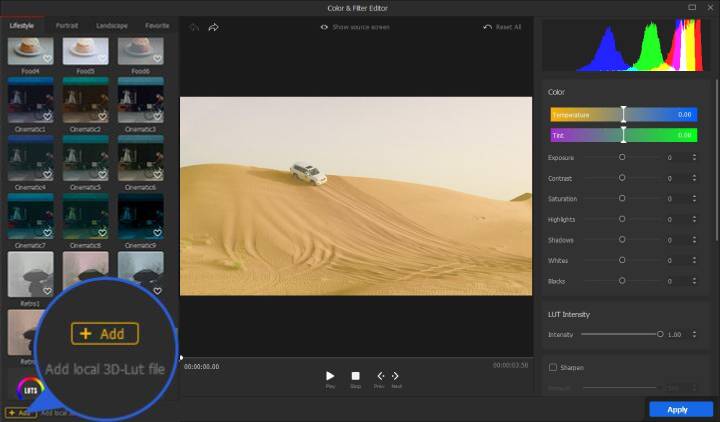Click the Apply button
Screen dimensions: 720x422
click(680, 409)
